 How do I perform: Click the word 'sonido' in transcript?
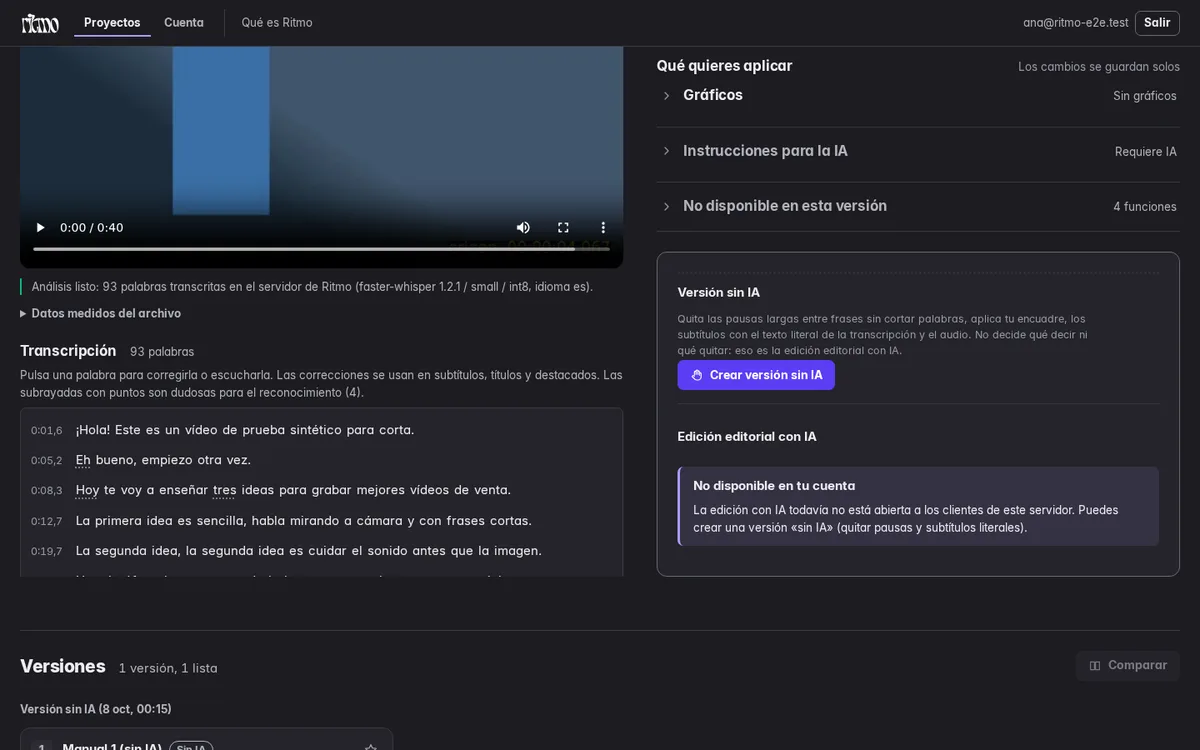(388, 551)
